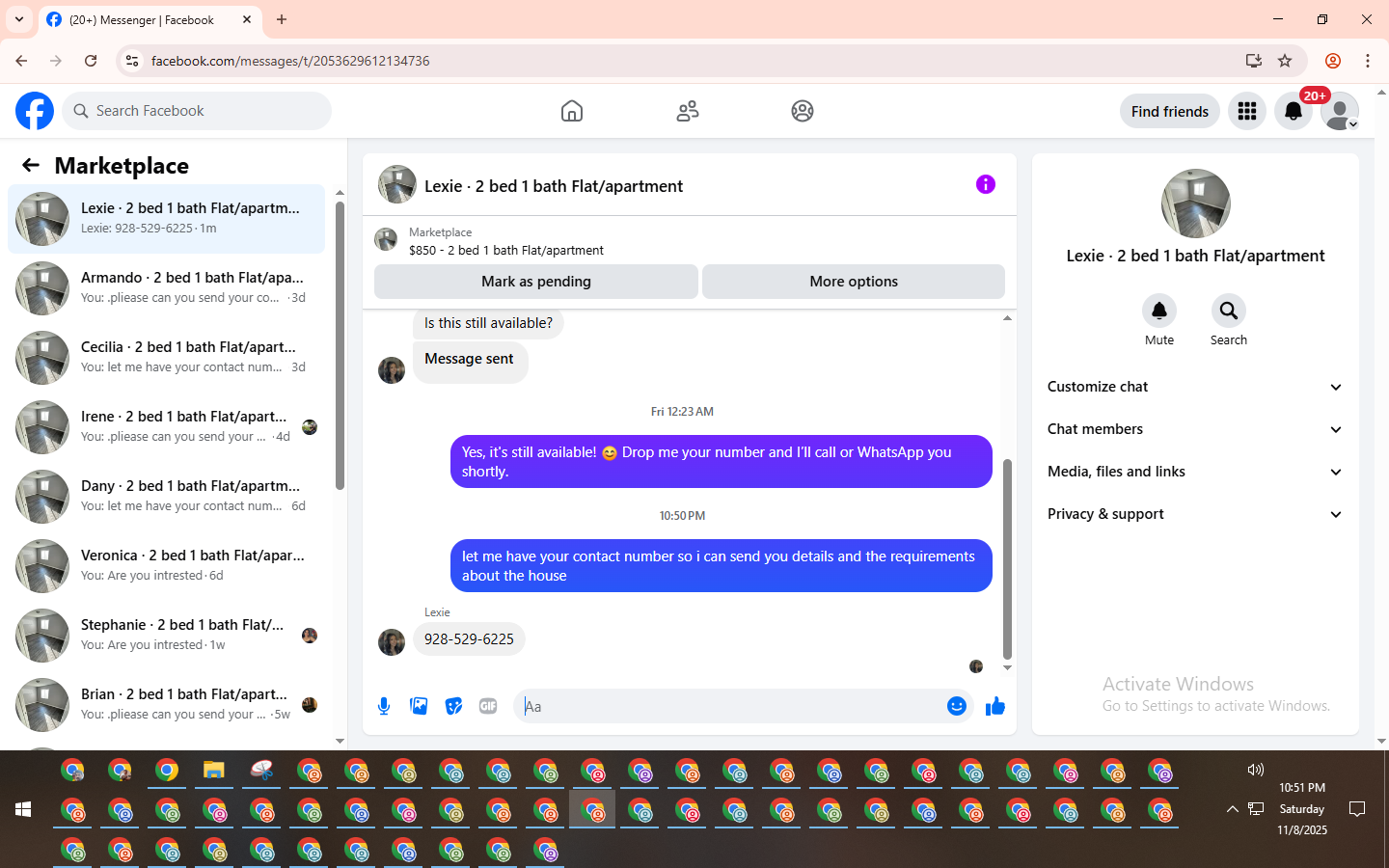
Task: Open the emoji picker icon
Action: pyautogui.click(x=957, y=706)
